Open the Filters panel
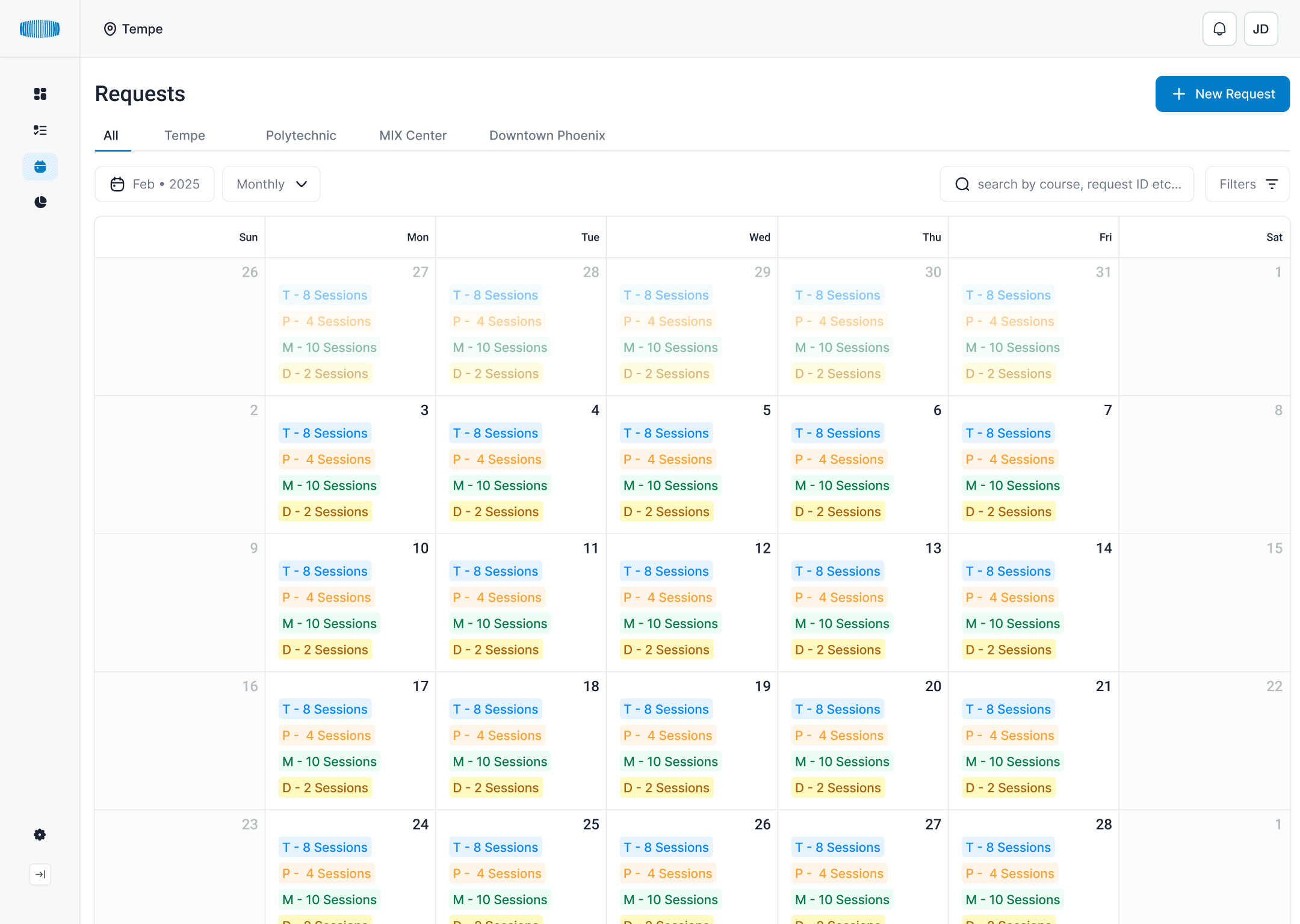 coord(1247,184)
